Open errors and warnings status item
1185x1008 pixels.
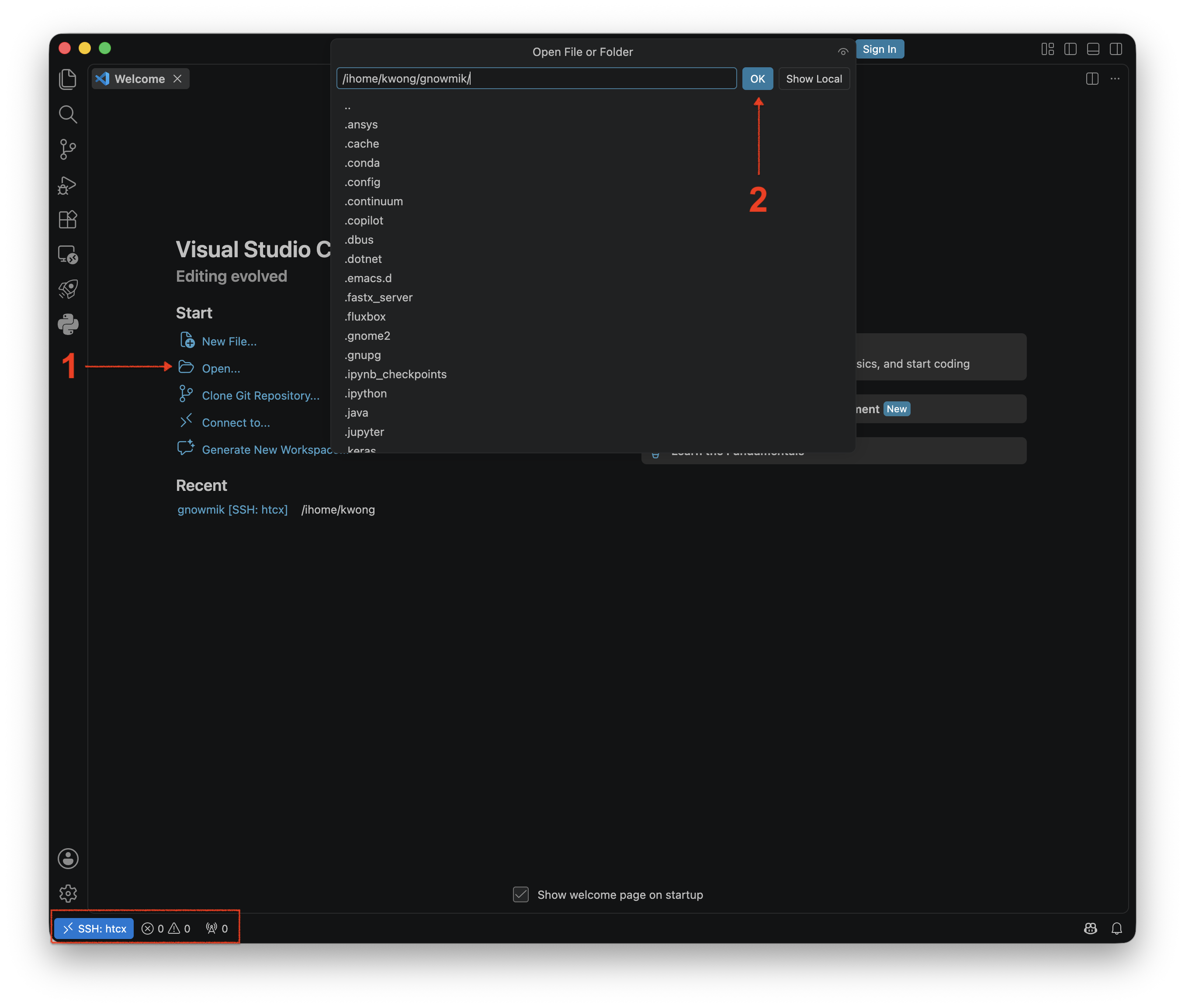click(x=166, y=929)
